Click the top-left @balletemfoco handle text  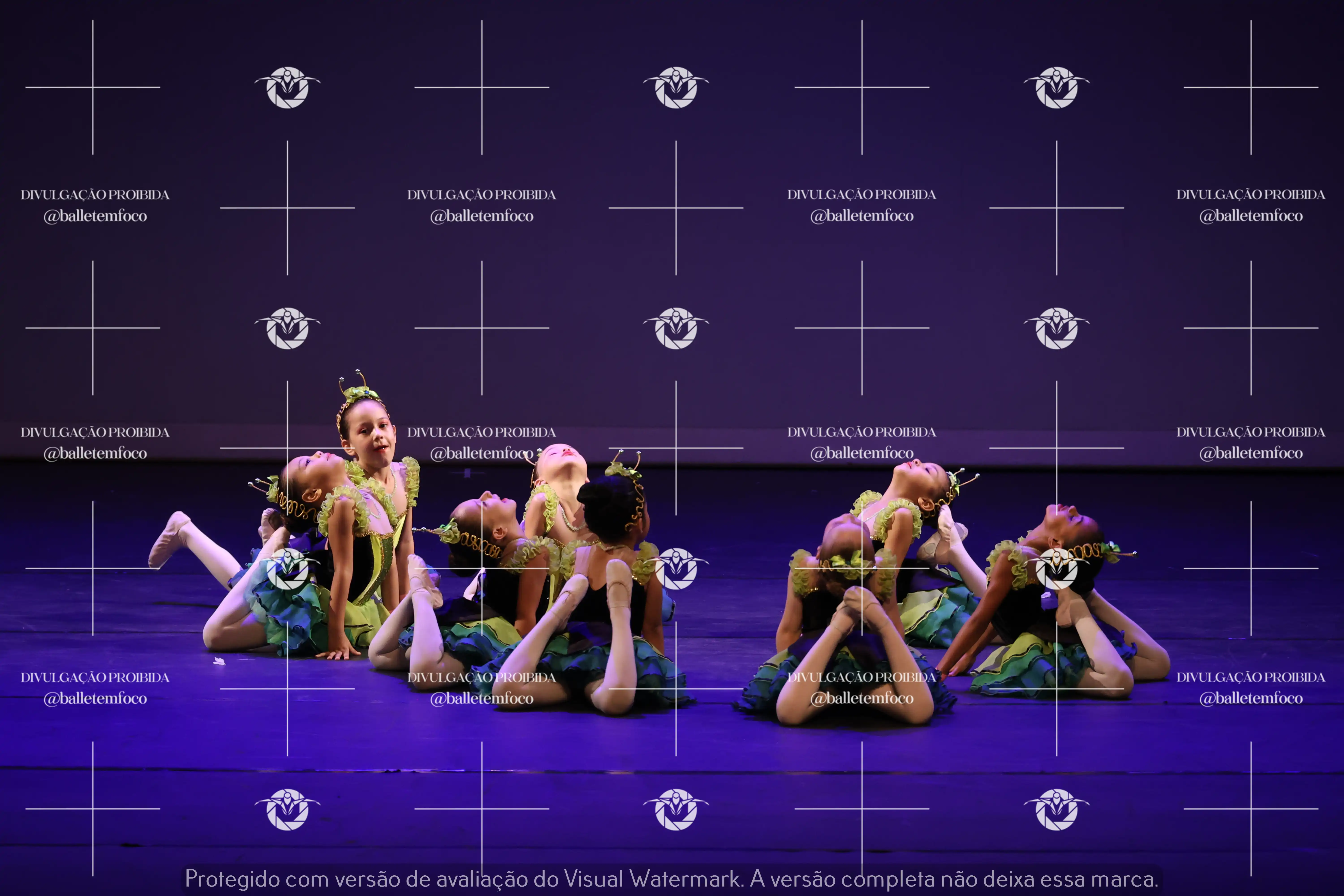[95, 216]
